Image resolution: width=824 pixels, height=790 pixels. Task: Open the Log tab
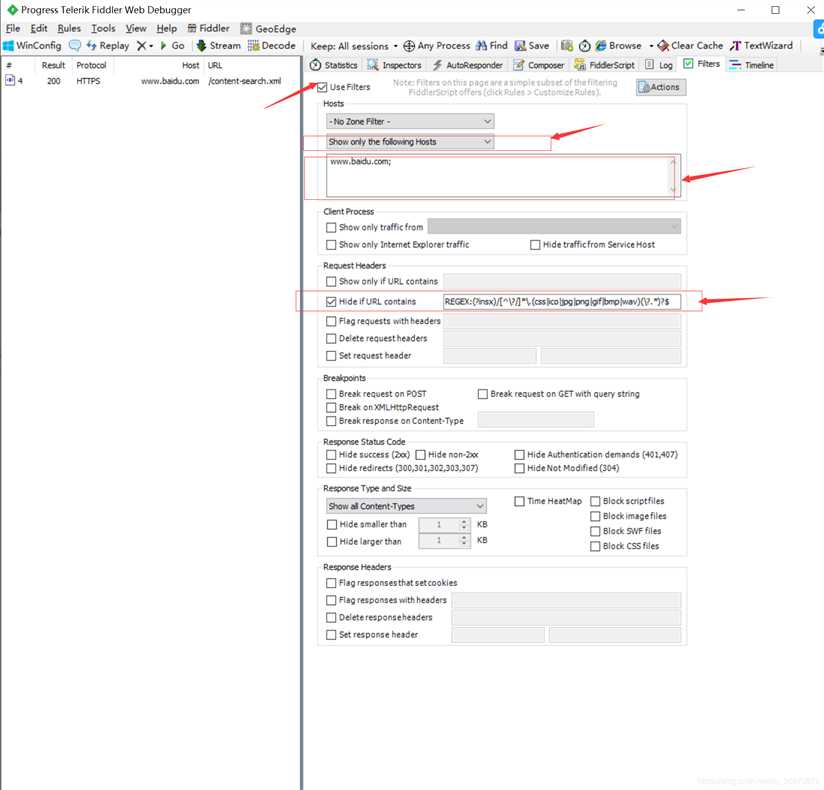click(659, 65)
